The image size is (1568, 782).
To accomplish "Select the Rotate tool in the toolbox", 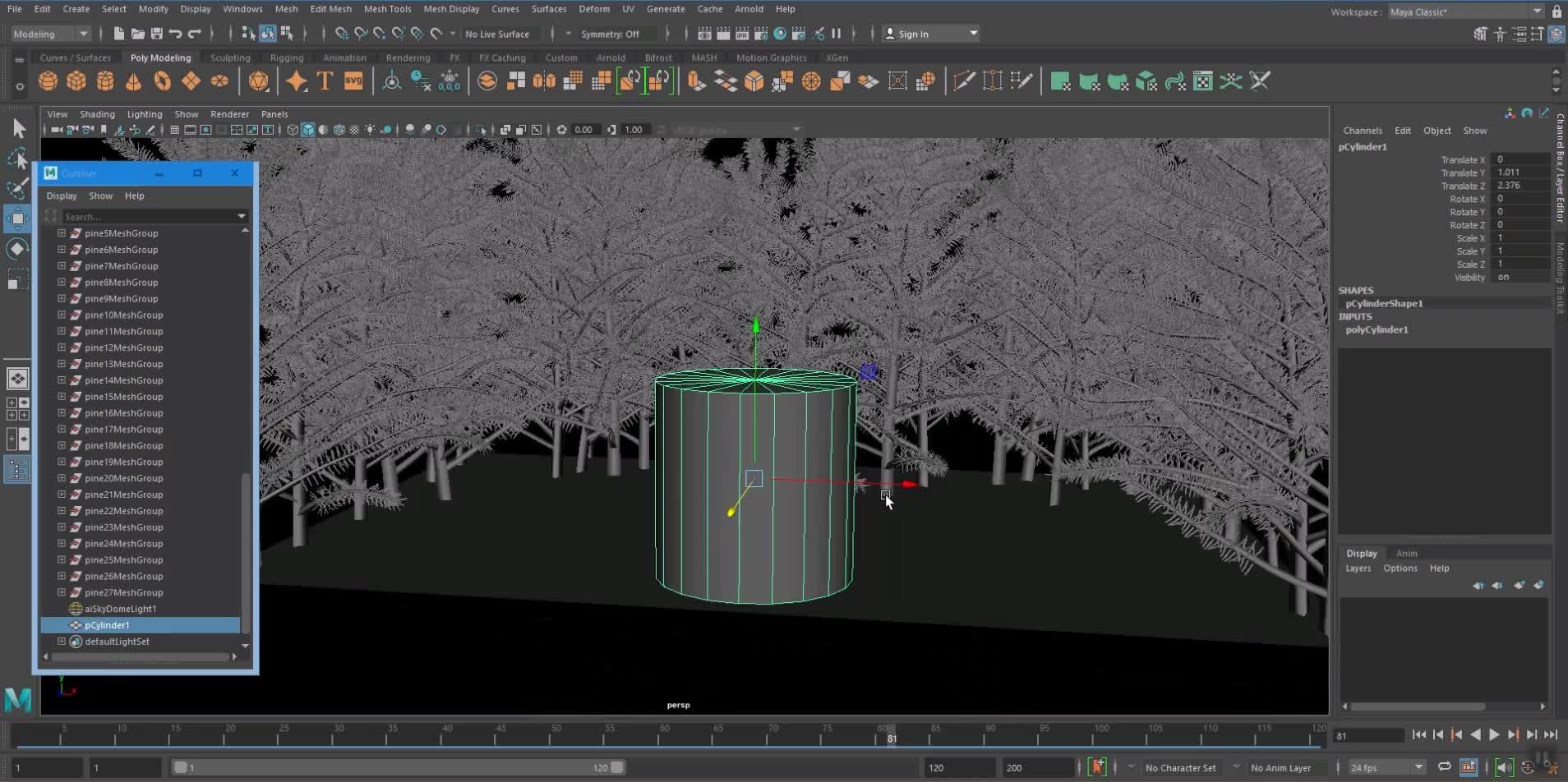I will 17,249.
